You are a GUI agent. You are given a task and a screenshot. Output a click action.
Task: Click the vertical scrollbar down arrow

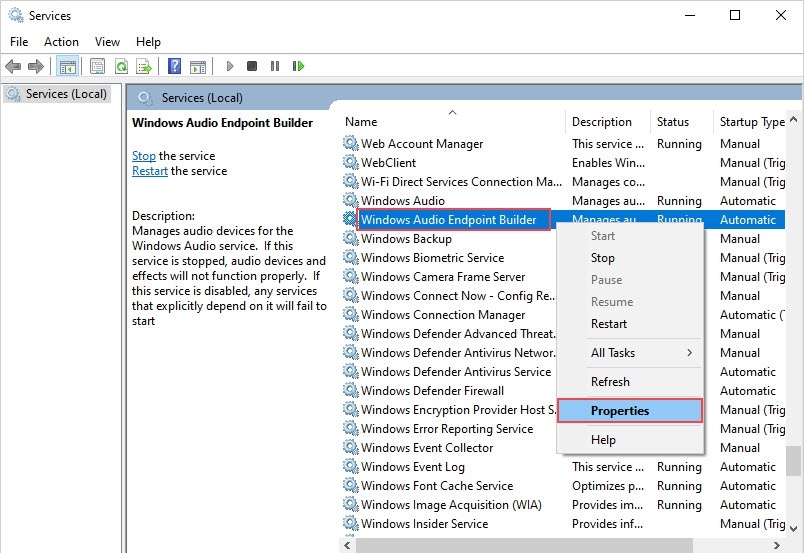click(794, 528)
